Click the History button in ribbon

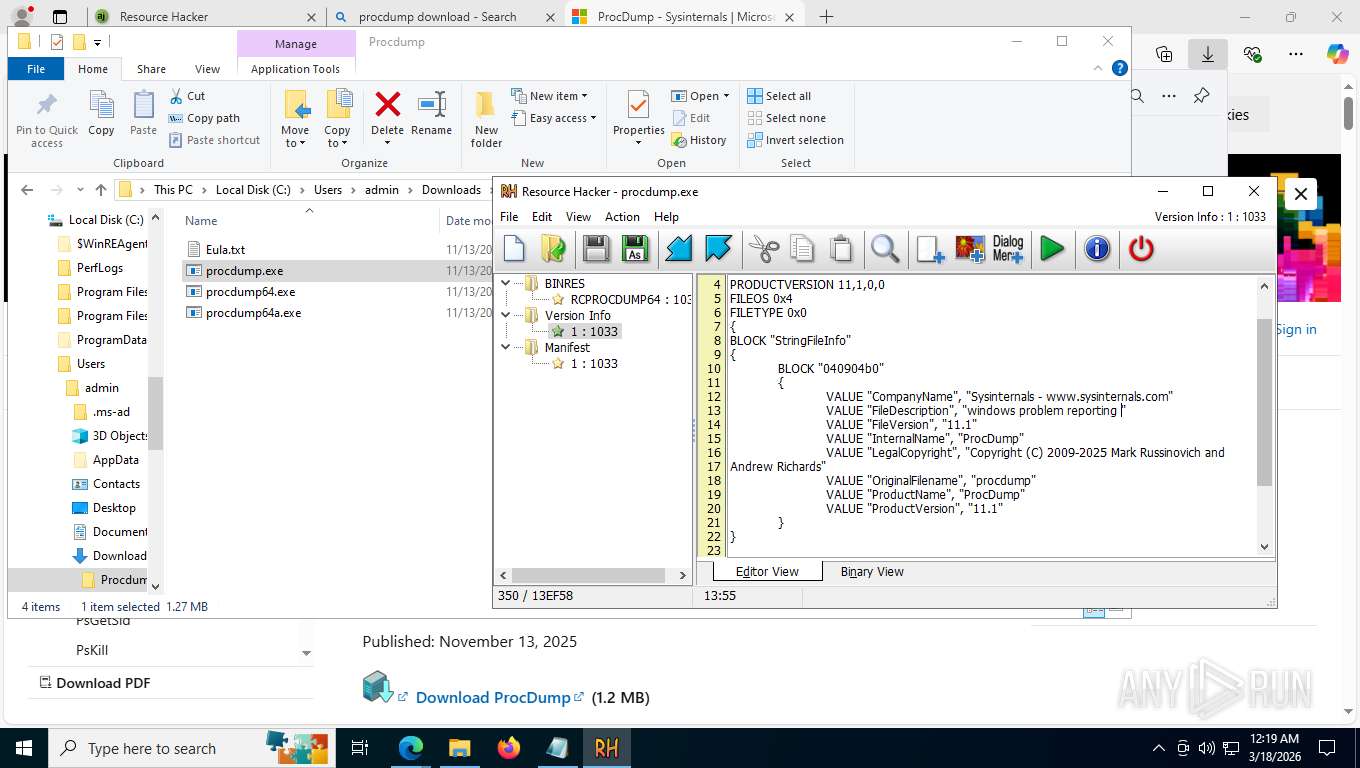tap(698, 140)
